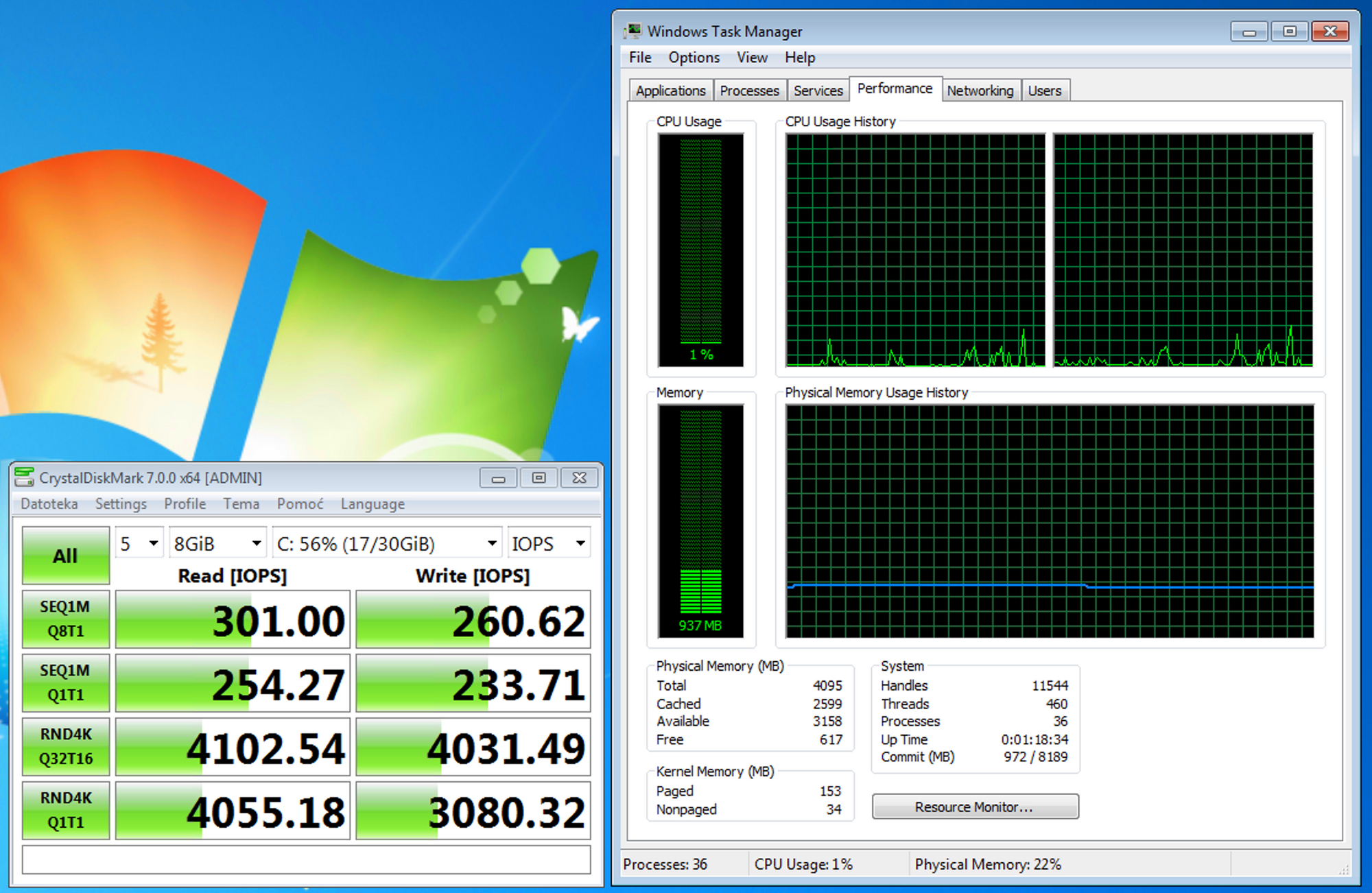This screenshot has width=1372, height=893.
Task: Click the Available memory value 3158
Action: pos(827,722)
